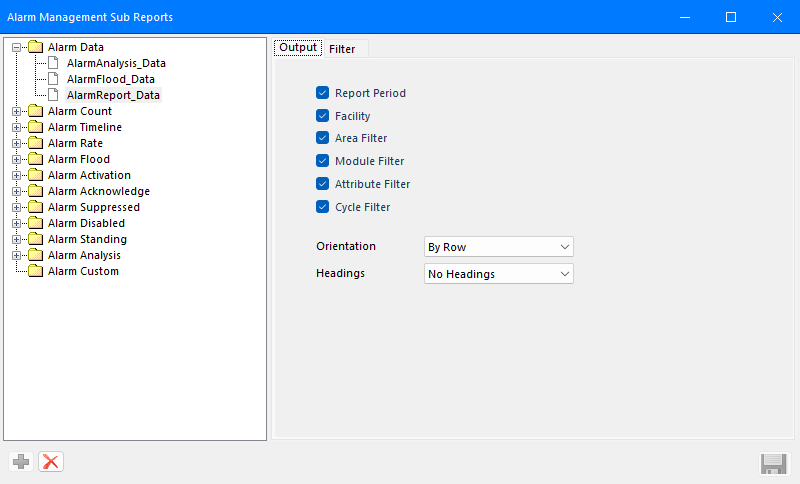Disable the Cycle Filter checkbox
Screen dimensions: 800x484
[322, 207]
